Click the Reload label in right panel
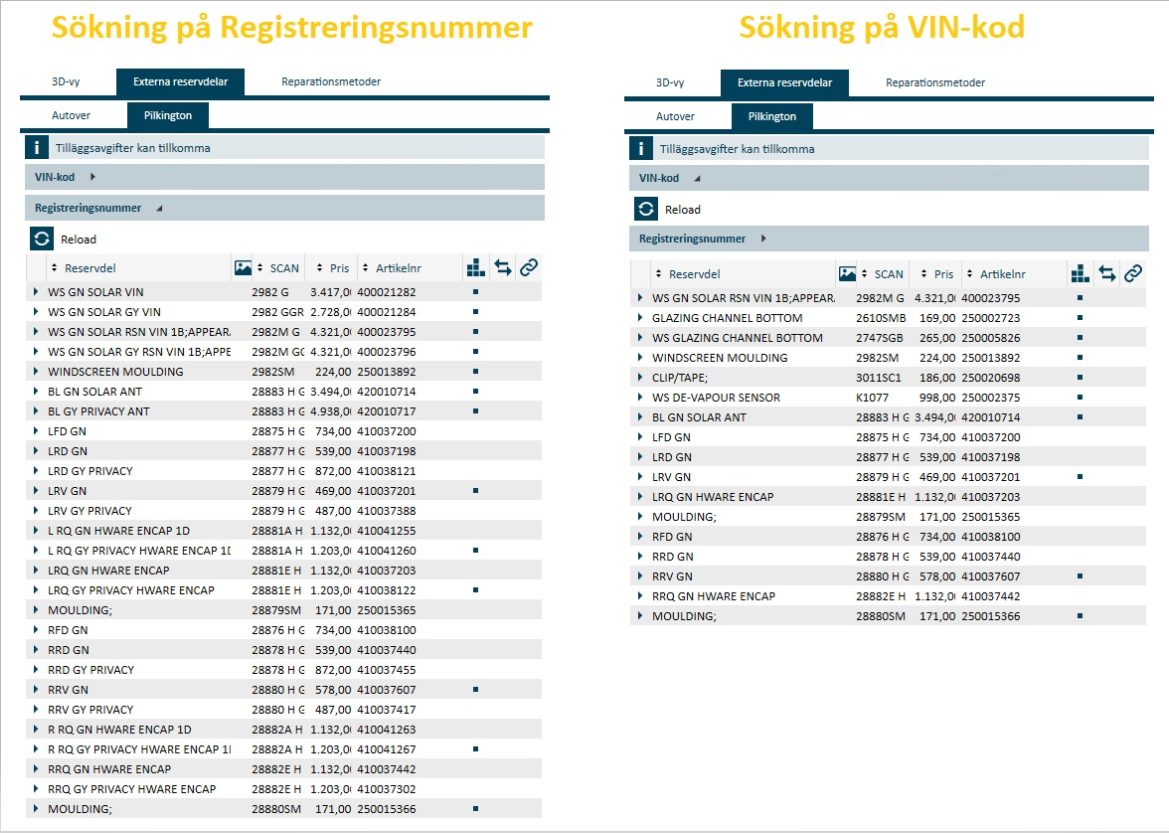The image size is (1169, 833). pyautogui.click(x=683, y=210)
